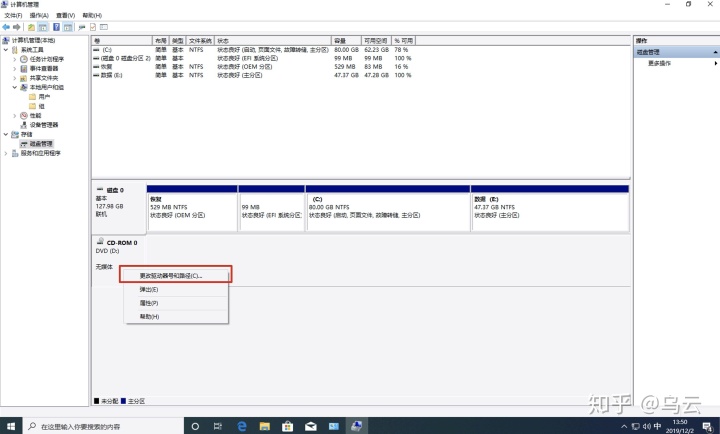This screenshot has width=720, height=434.
Task: Open the 查看(V) menu
Action: click(x=66, y=16)
